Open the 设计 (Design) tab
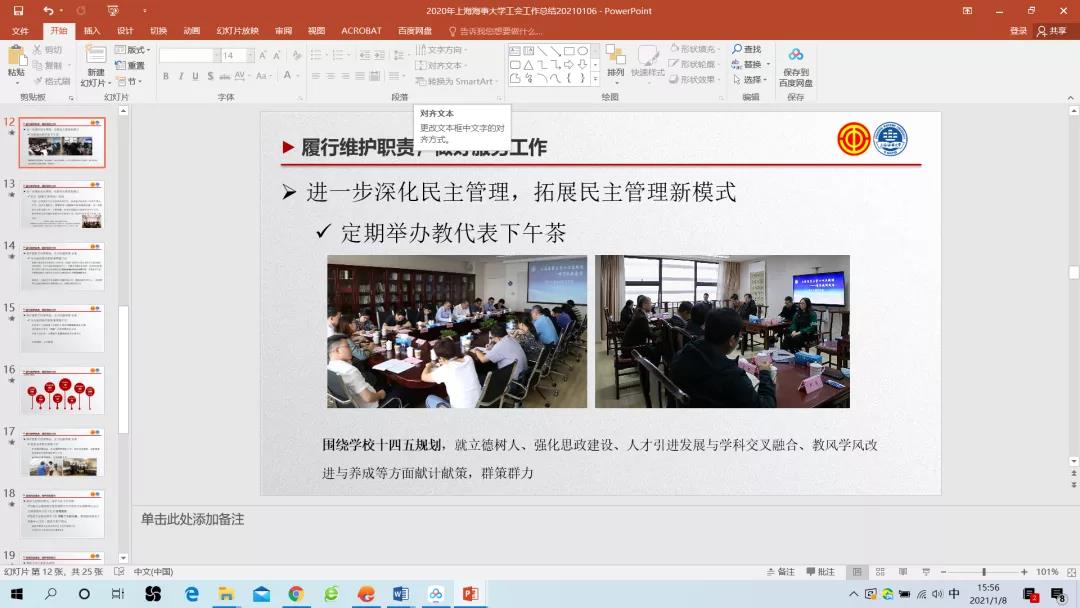Screen dimensions: 1080x608 [125, 31]
